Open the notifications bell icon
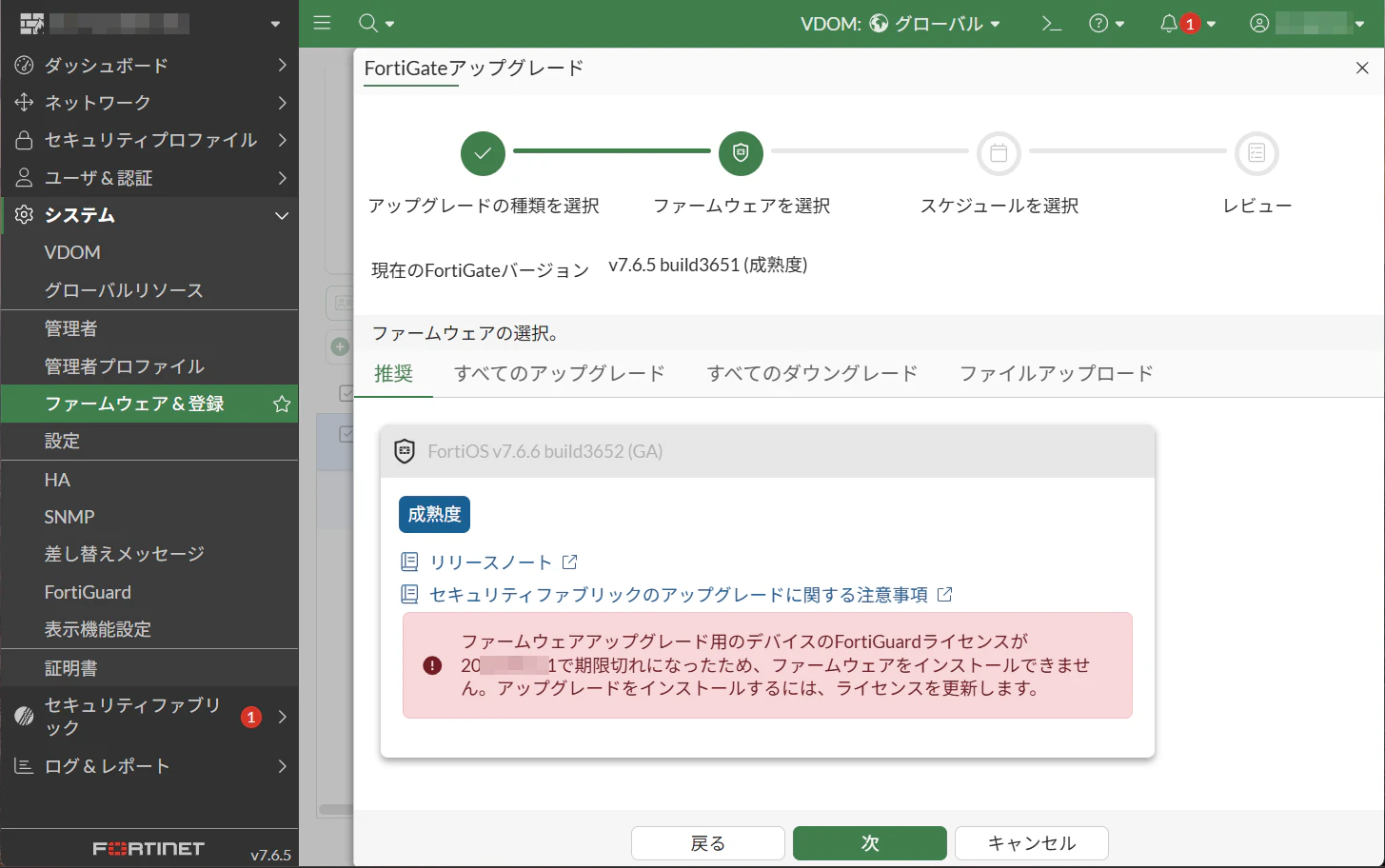The height and width of the screenshot is (868, 1385). [1169, 23]
